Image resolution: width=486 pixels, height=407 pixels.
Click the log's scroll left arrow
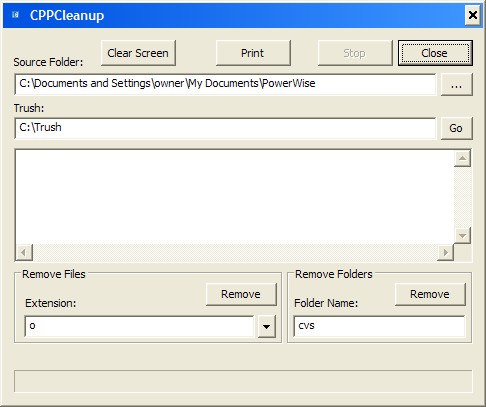pos(24,252)
